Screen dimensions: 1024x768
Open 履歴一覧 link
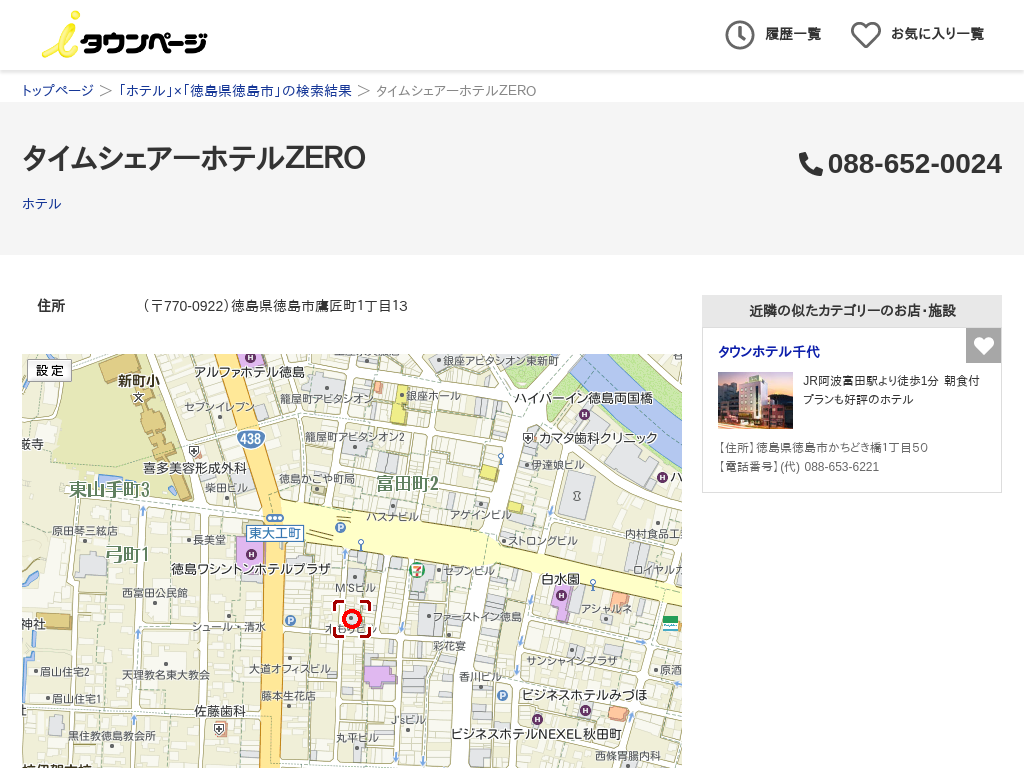point(793,34)
